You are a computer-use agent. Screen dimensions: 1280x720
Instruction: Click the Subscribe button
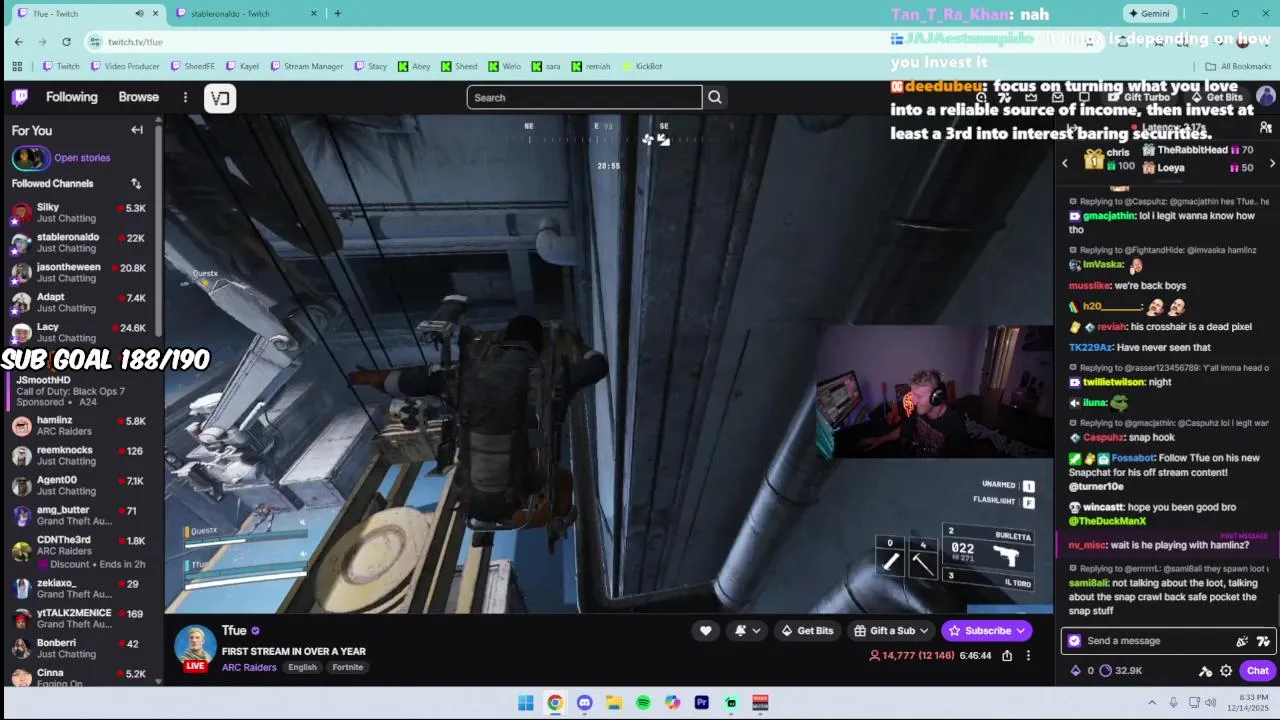point(987,630)
